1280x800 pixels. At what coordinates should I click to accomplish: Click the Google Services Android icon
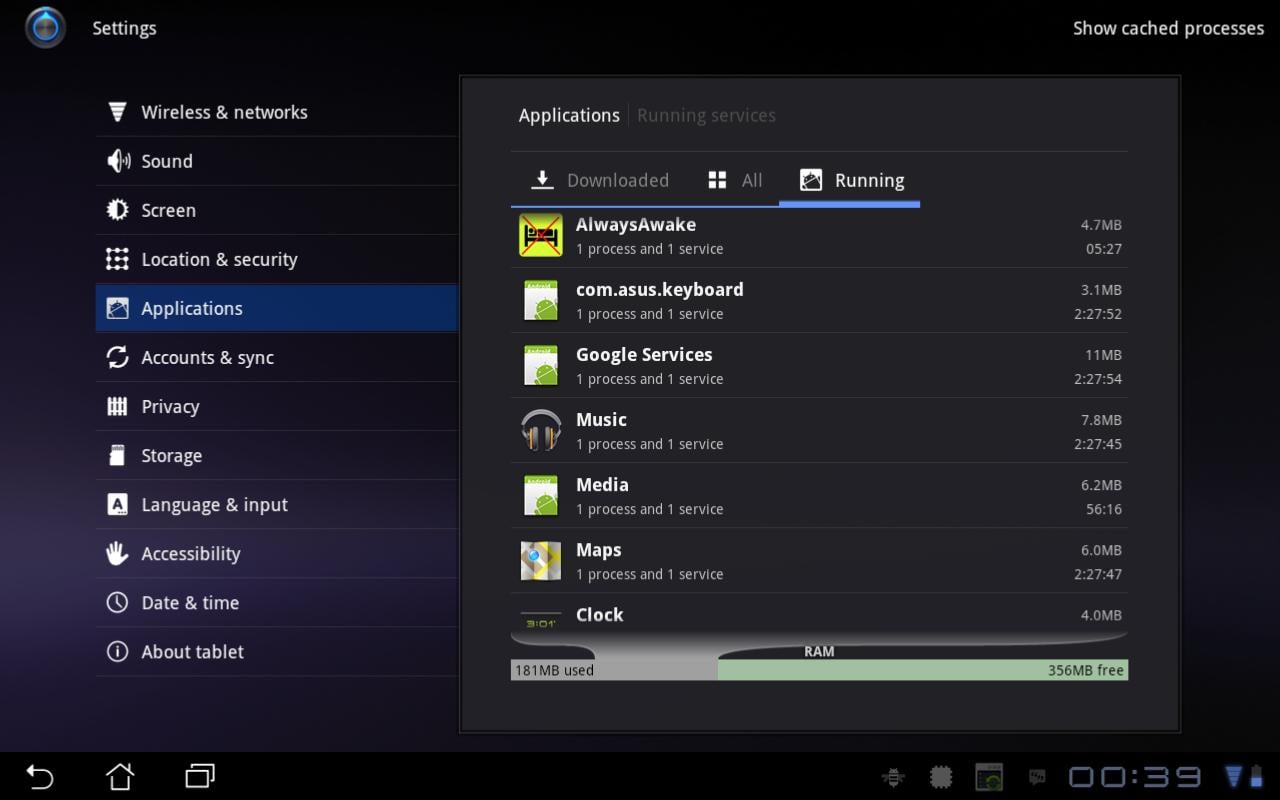tap(541, 366)
